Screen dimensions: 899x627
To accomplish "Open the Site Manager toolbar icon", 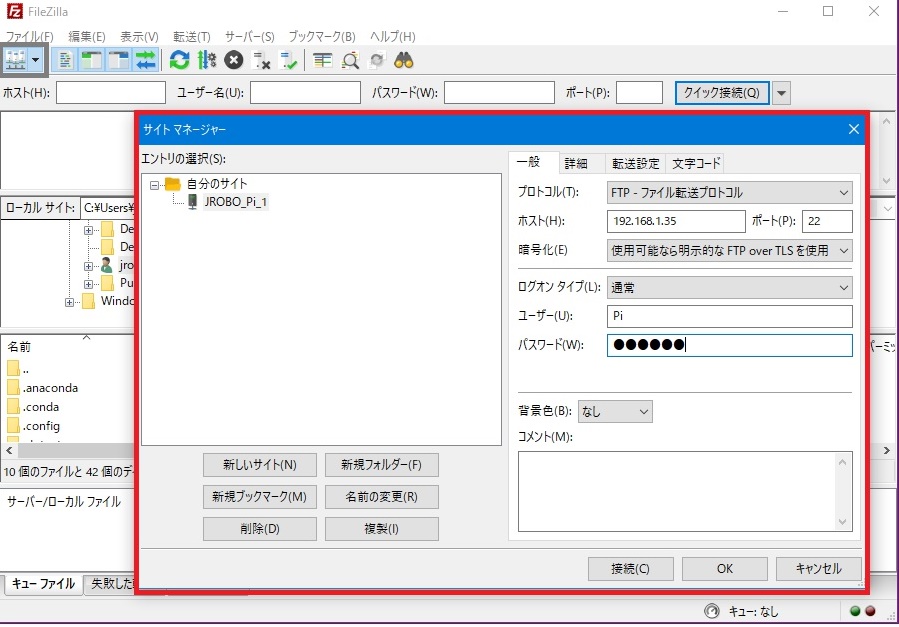I will [15, 60].
